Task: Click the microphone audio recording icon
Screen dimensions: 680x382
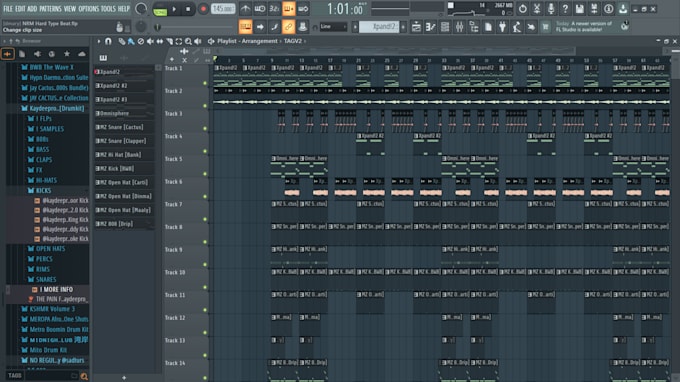Action: coord(551,9)
